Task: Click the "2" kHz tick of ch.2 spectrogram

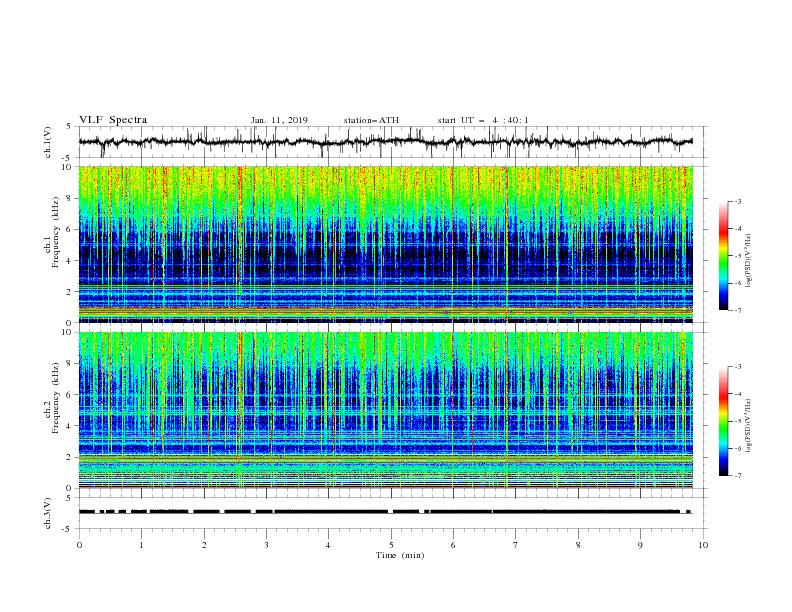Action: [70, 457]
